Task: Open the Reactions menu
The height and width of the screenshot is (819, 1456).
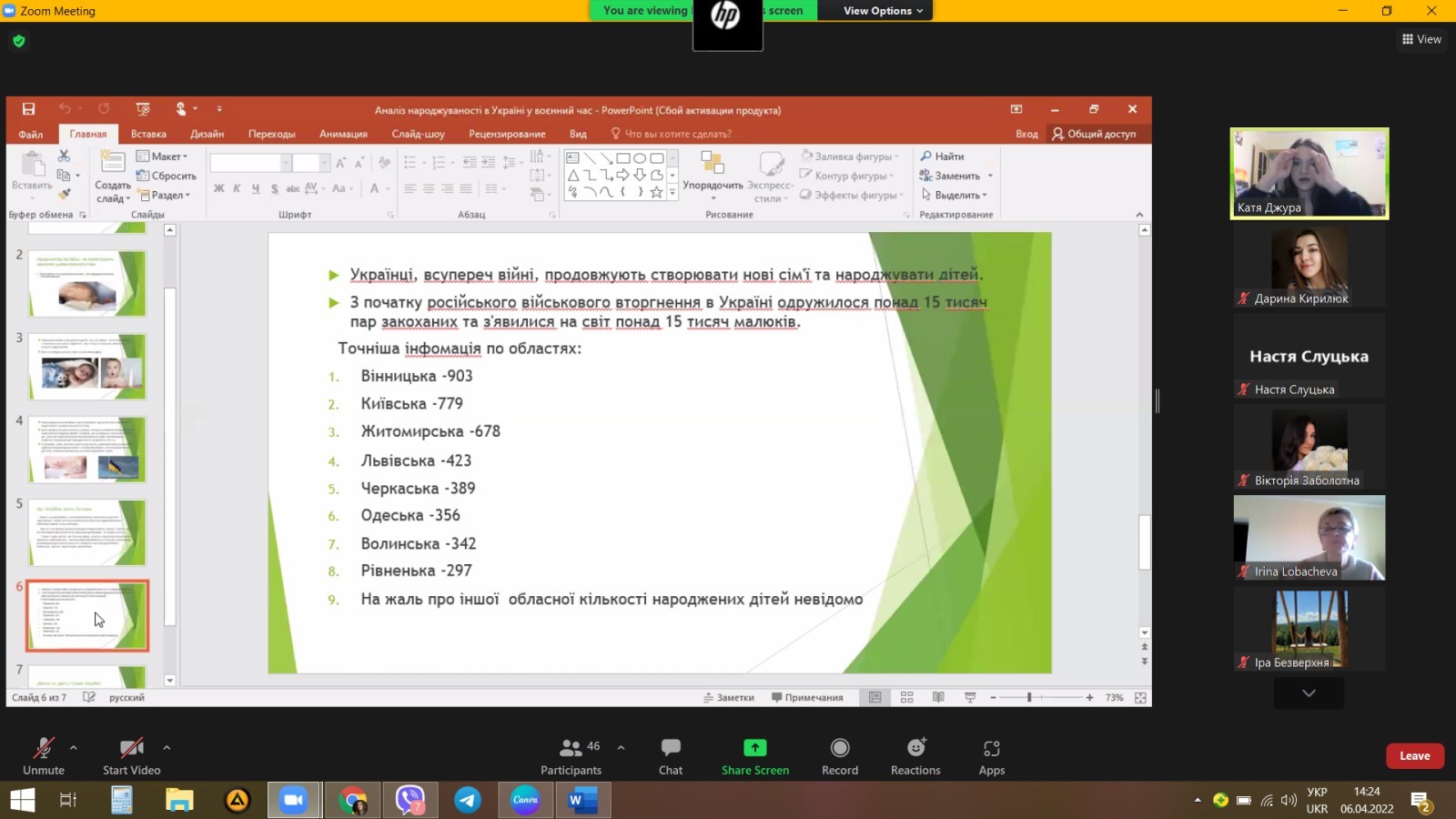Action: pos(915,755)
